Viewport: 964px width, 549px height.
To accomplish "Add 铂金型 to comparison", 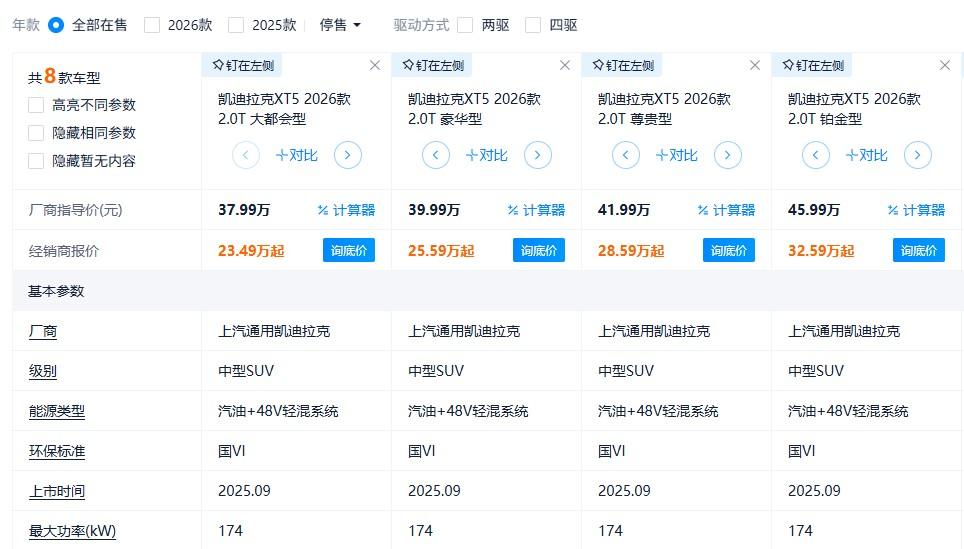I will (x=866, y=156).
